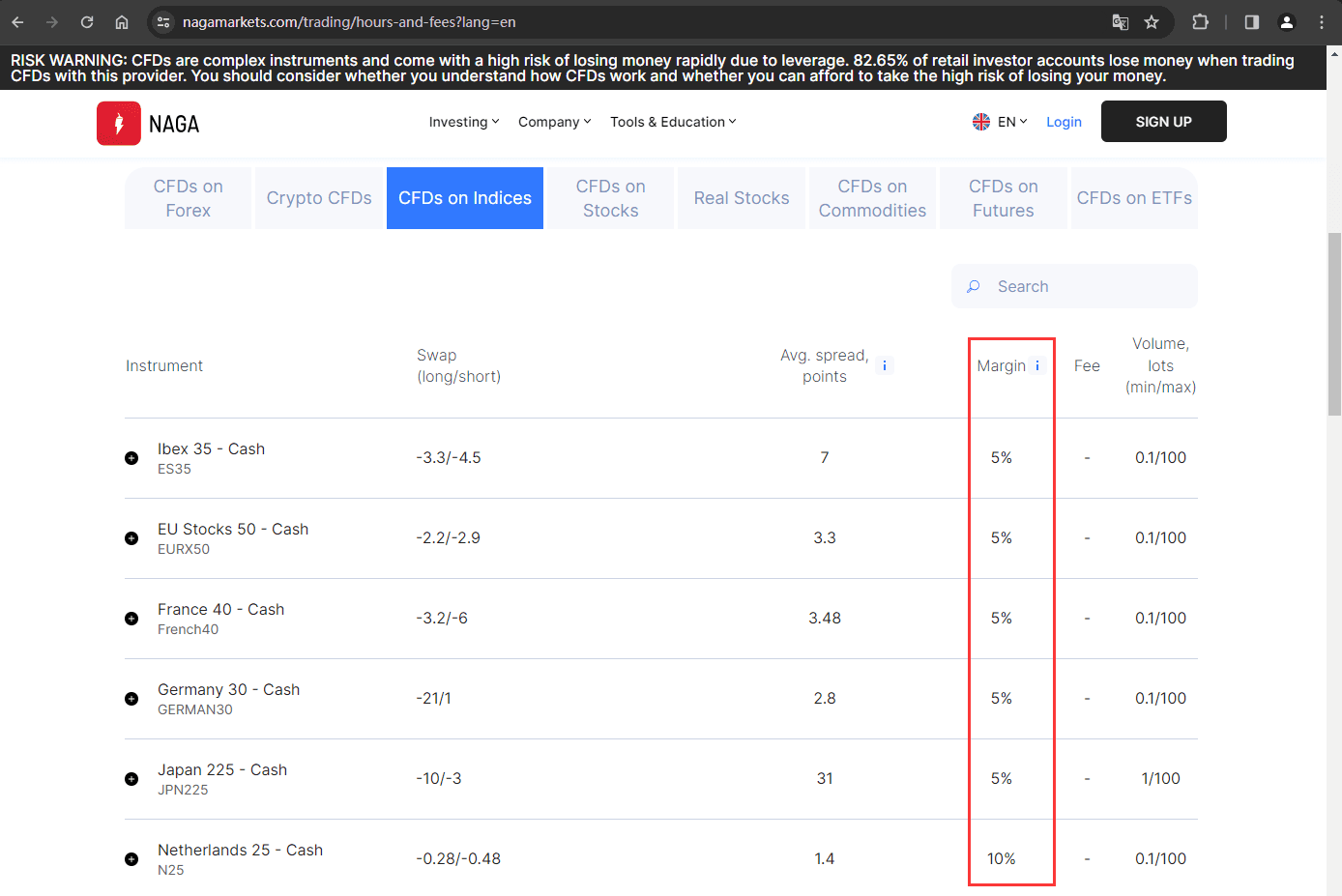Viewport: 1342px width, 896px height.
Task: Click the GERMAN30 ticker symbol
Action: pyautogui.click(x=195, y=709)
